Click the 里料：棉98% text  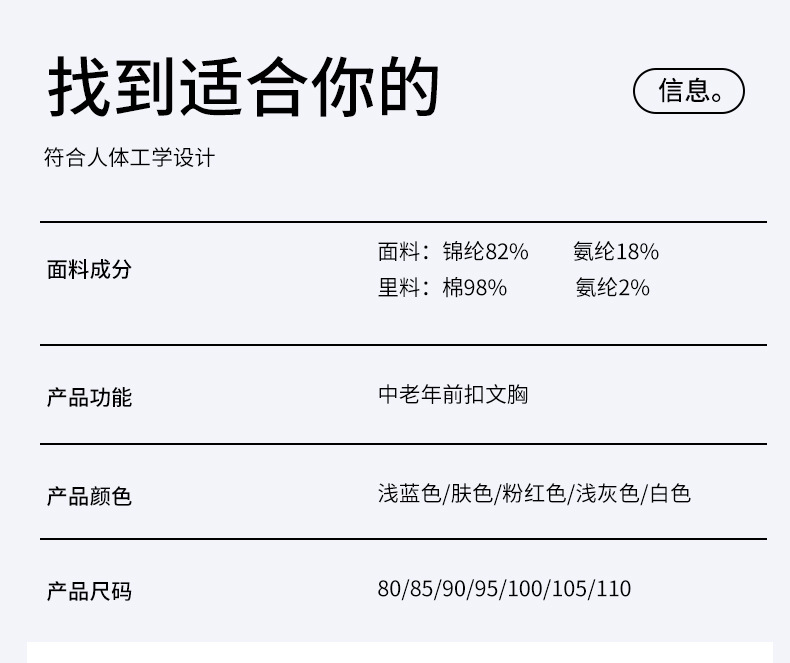click(x=442, y=288)
